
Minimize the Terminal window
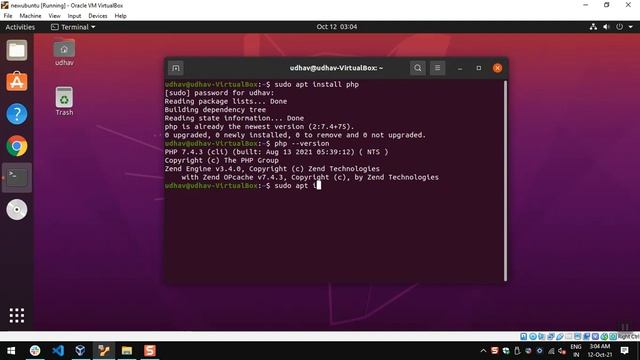pyautogui.click(x=460, y=68)
